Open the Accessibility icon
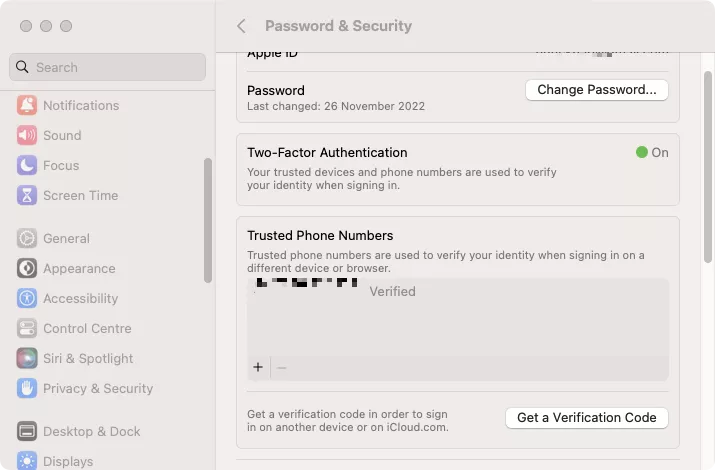 point(27,298)
